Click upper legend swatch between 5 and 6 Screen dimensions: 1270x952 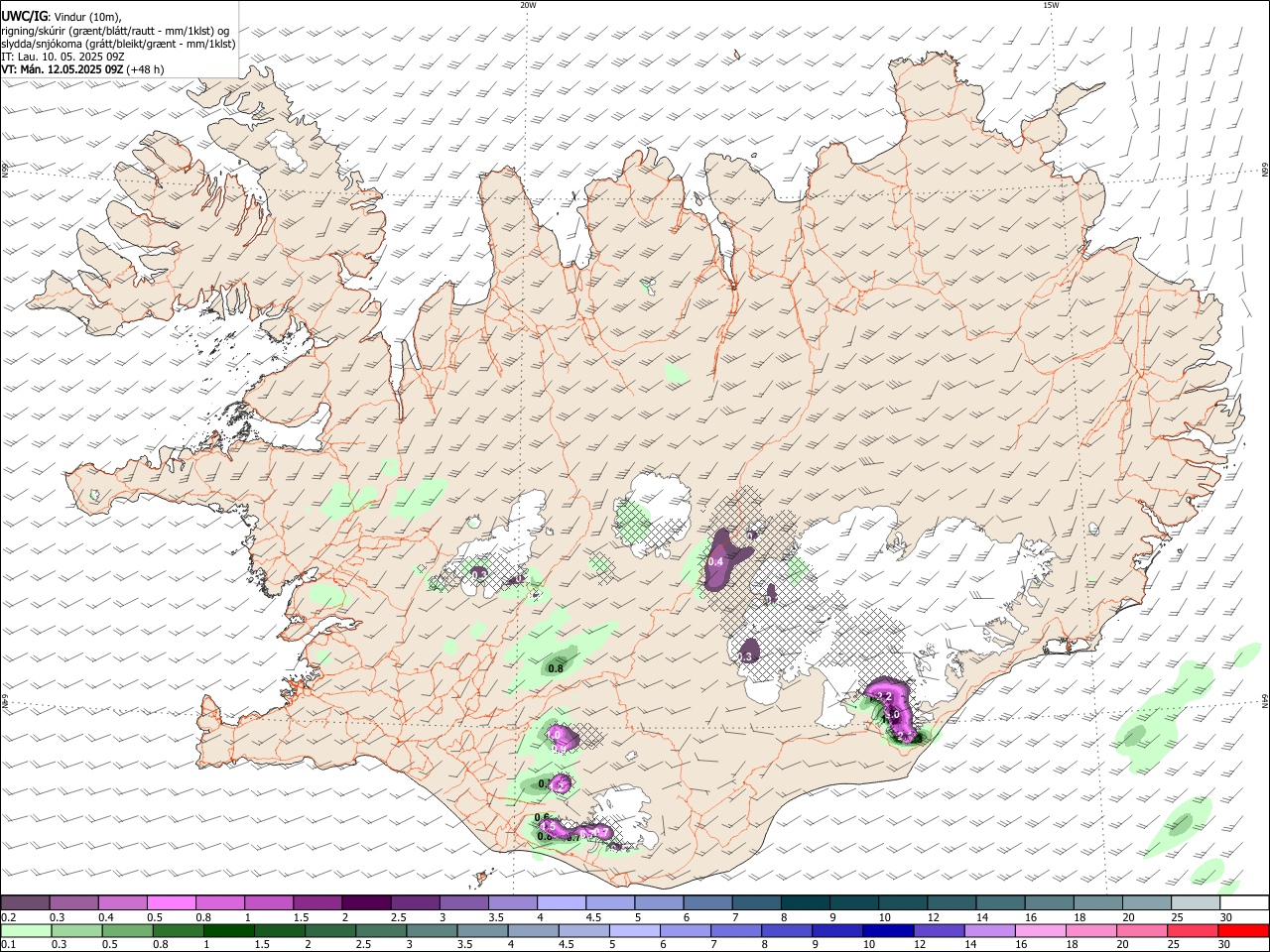pos(659,903)
